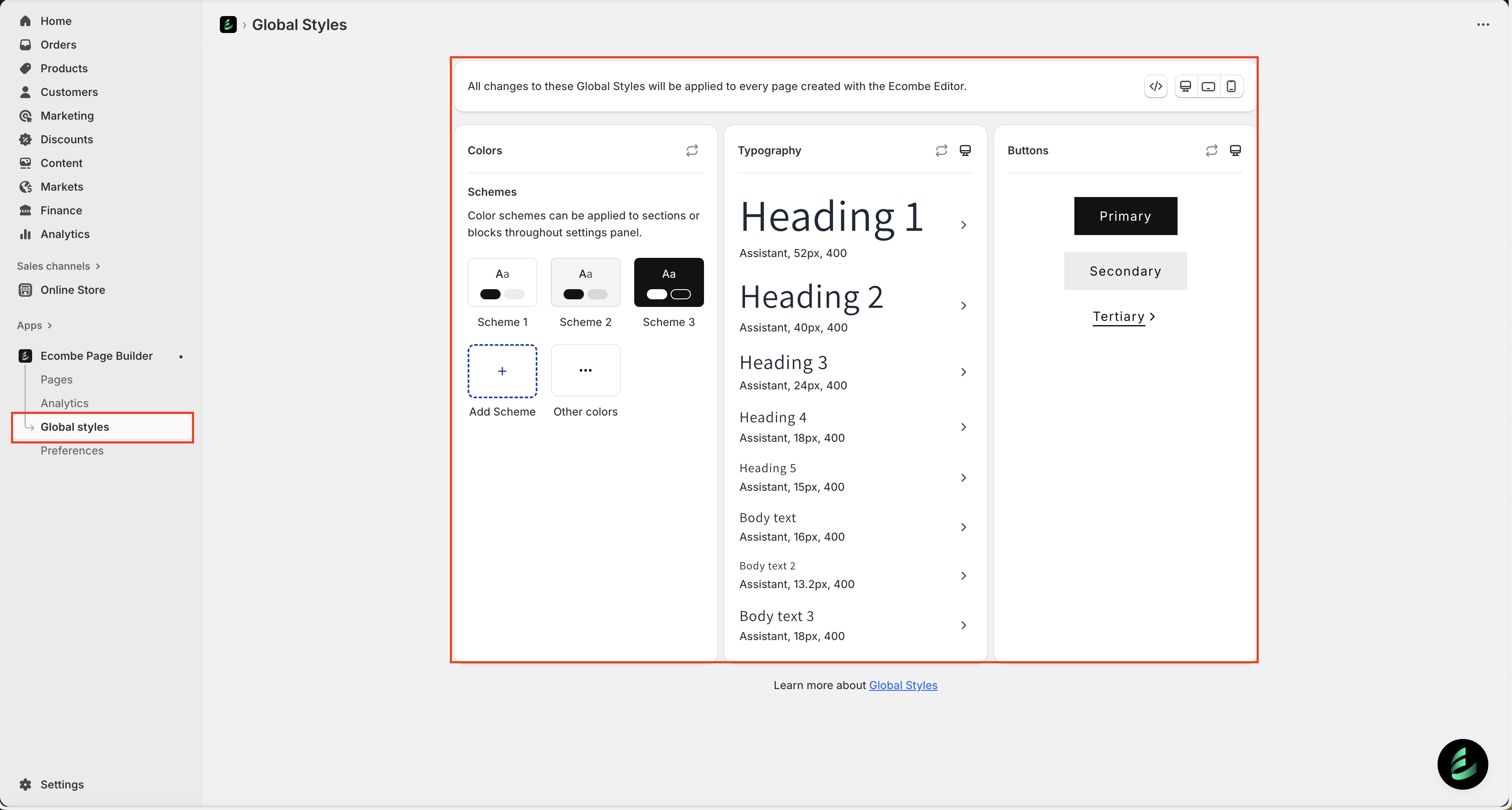The width and height of the screenshot is (1512, 810).
Task: Click the Buttons panel desktop icon
Action: pos(1235,150)
